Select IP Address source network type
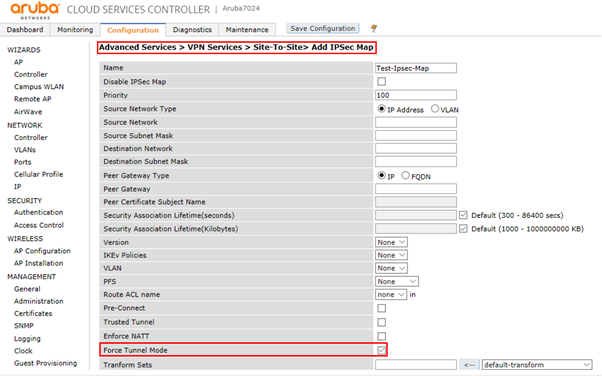Image resolution: width=602 pixels, height=376 pixels. (x=381, y=109)
